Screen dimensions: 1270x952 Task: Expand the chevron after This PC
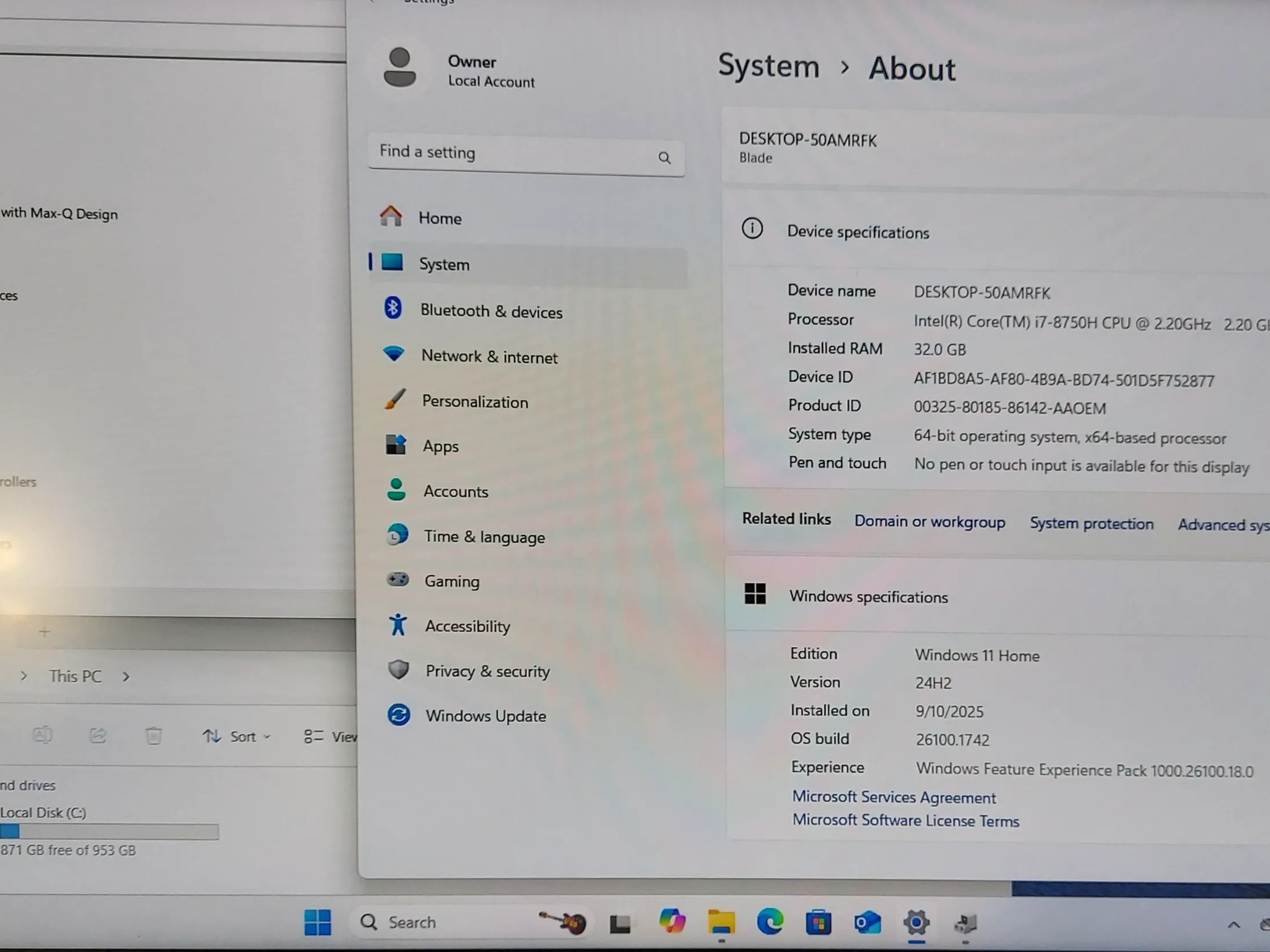click(126, 676)
